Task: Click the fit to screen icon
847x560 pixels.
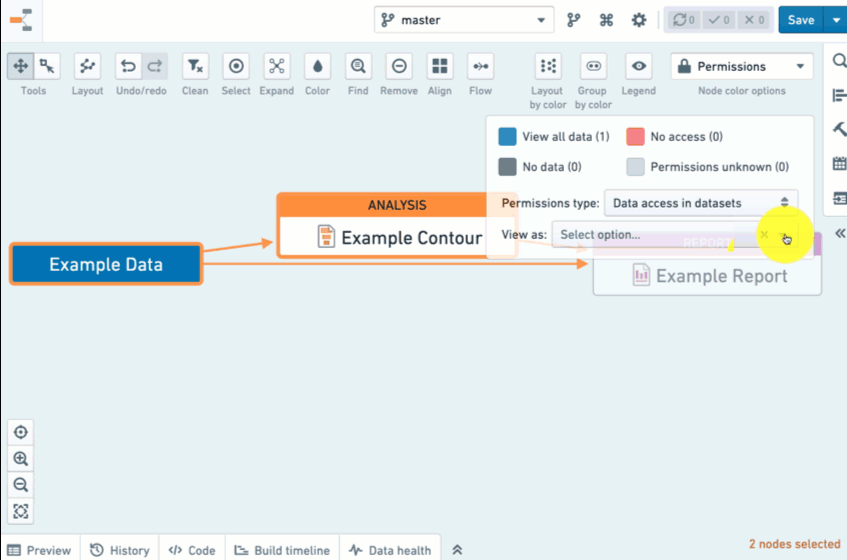Action: coord(21,511)
